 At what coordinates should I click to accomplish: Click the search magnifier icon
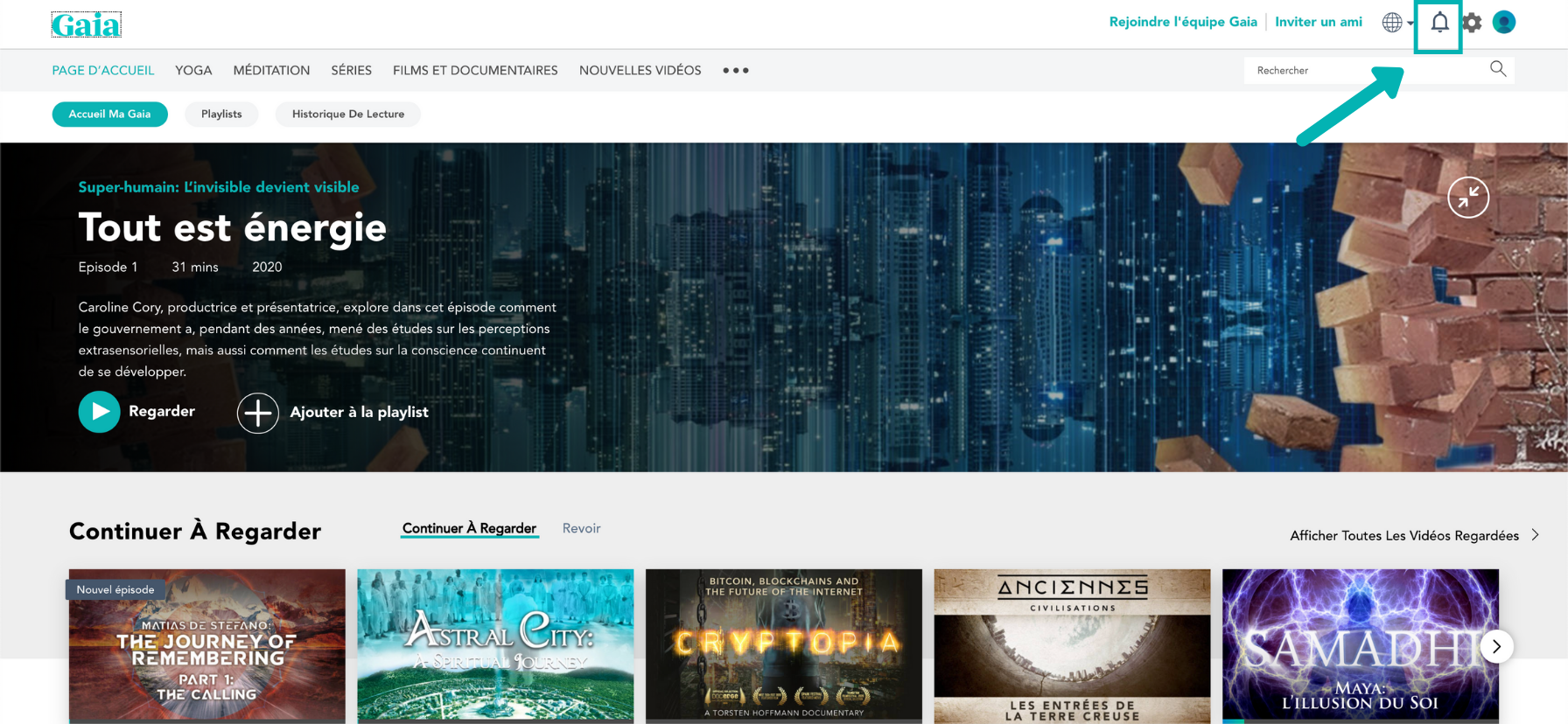pos(1498,69)
